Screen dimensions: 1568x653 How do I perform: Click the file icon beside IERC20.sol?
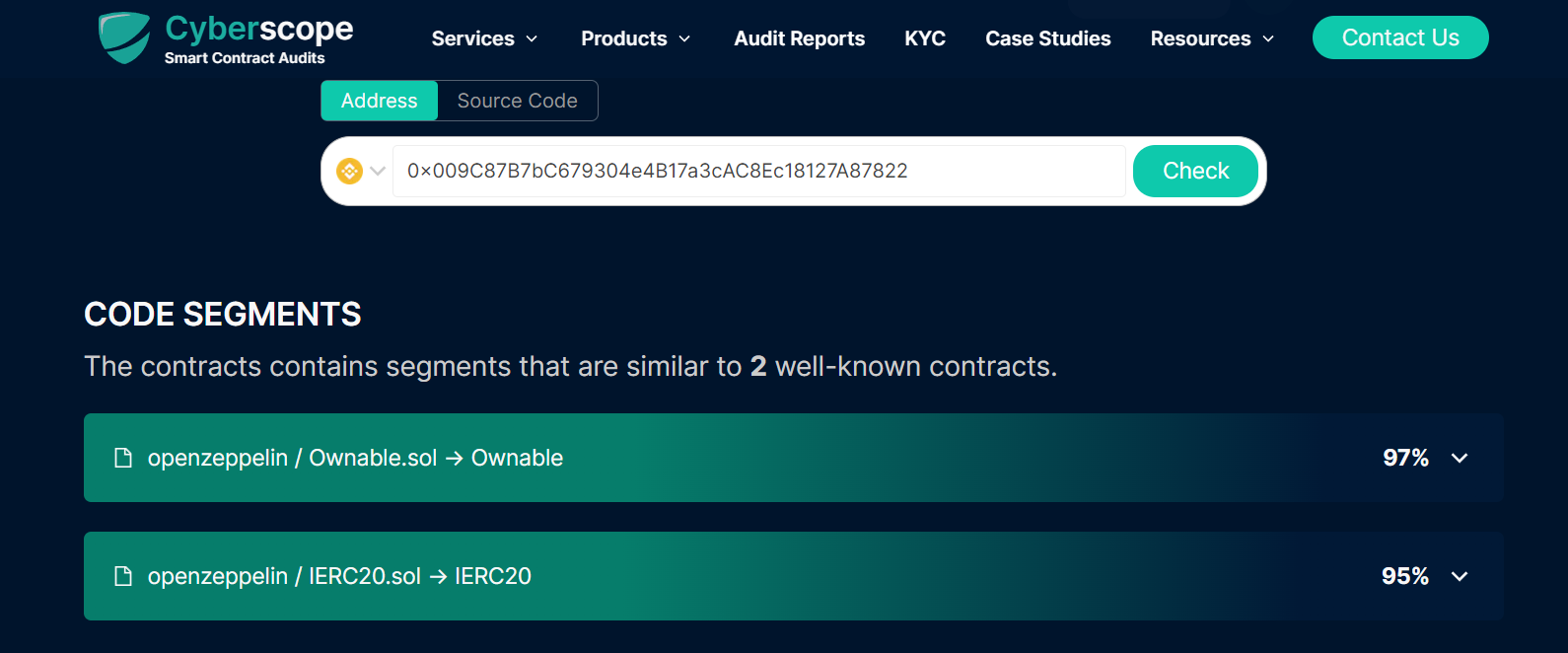click(123, 576)
